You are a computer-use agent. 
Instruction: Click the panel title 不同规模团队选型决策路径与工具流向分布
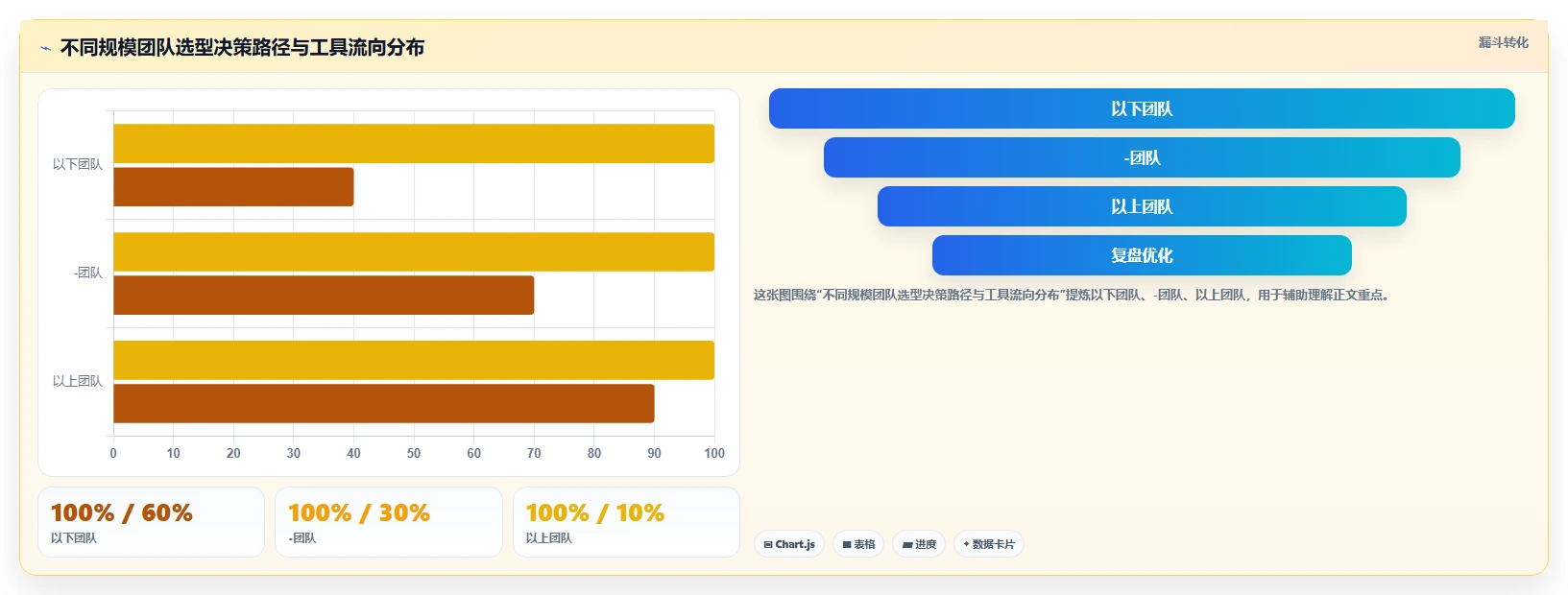pyautogui.click(x=242, y=47)
